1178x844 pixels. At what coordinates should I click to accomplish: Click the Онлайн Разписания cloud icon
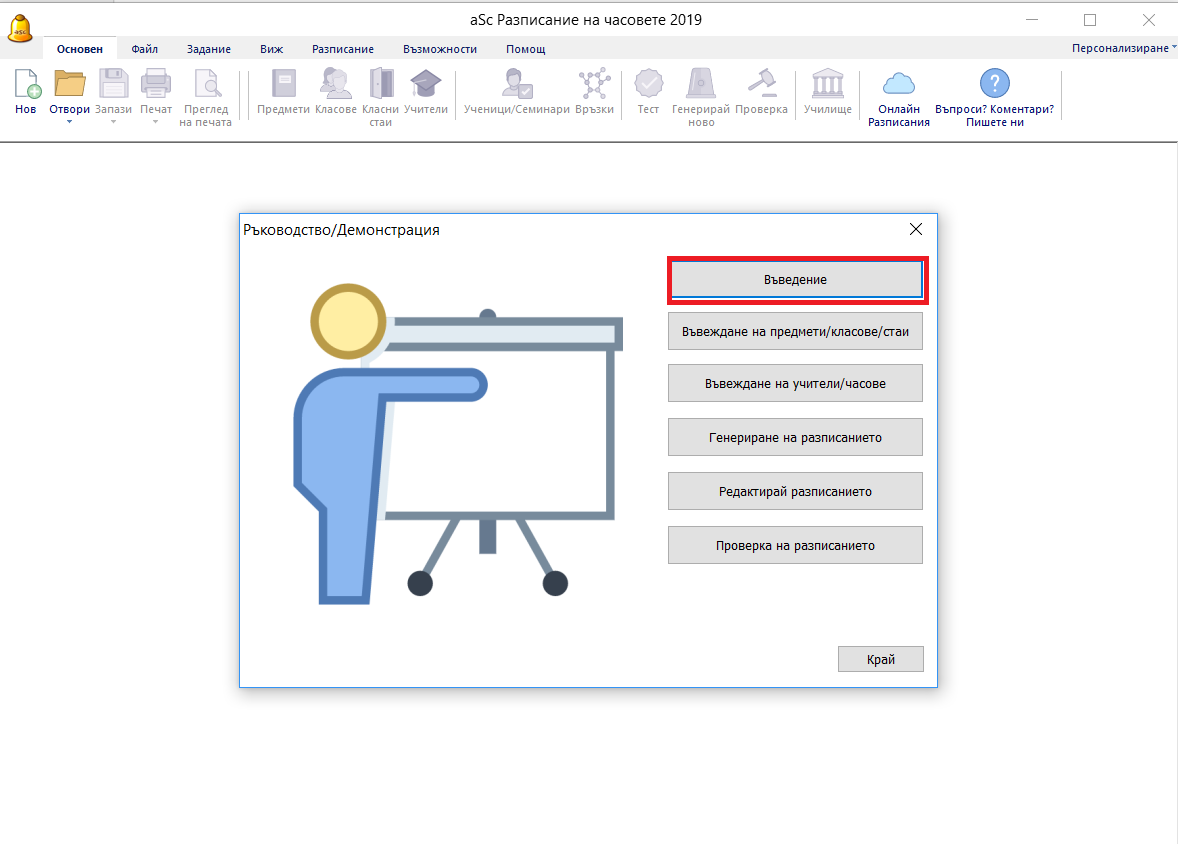(x=898, y=84)
